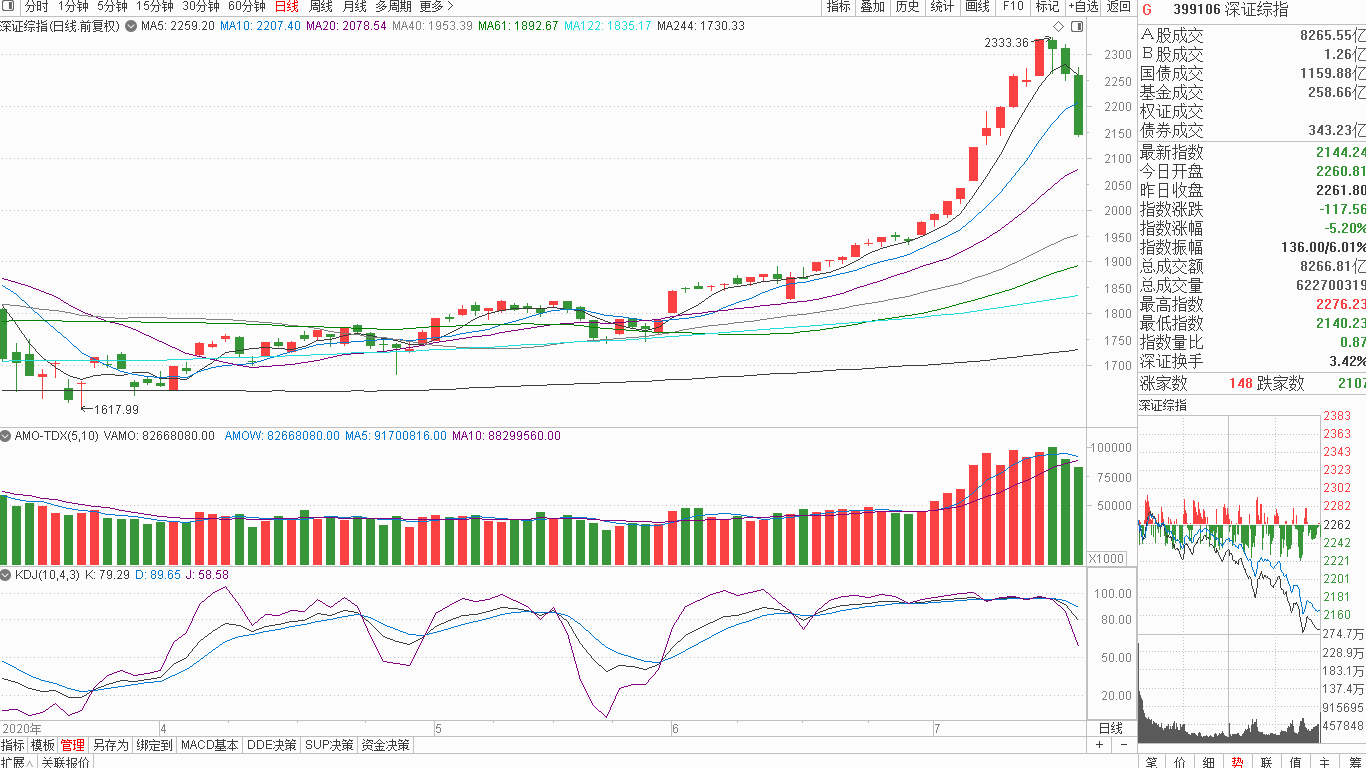Select the 15分钟 period
Viewport: 1366px width, 768px height.
[155, 6]
